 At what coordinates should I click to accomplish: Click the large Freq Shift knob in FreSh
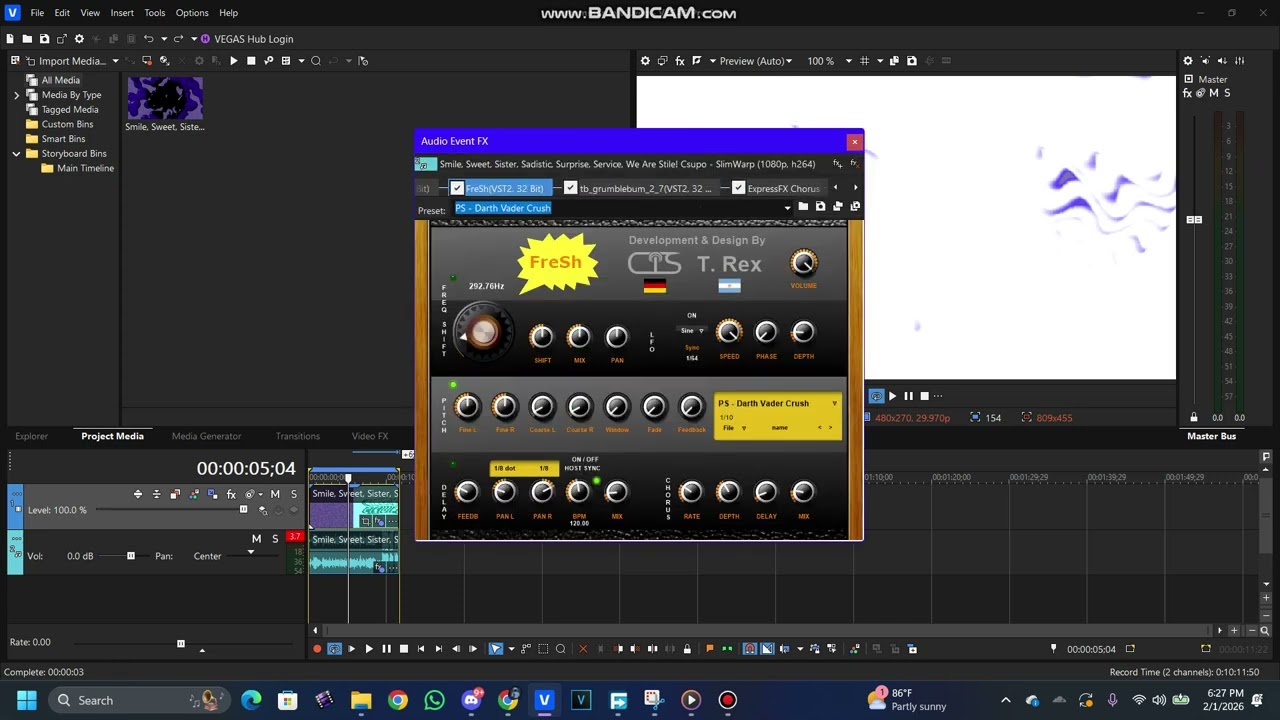pos(483,334)
